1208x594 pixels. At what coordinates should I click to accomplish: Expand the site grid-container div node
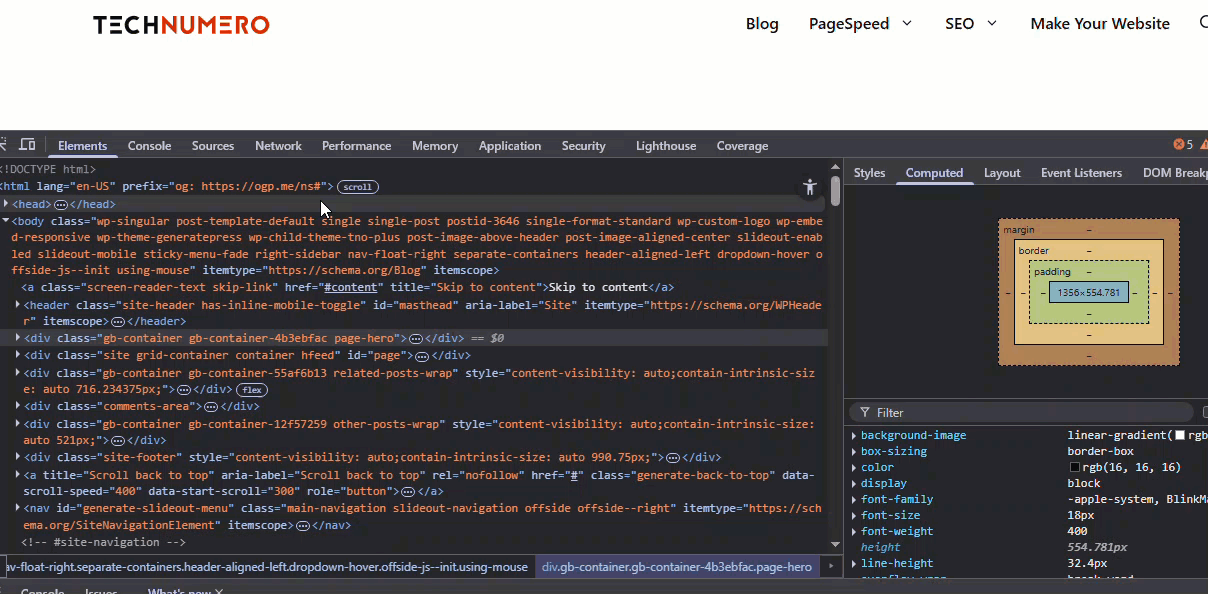click(x=18, y=355)
